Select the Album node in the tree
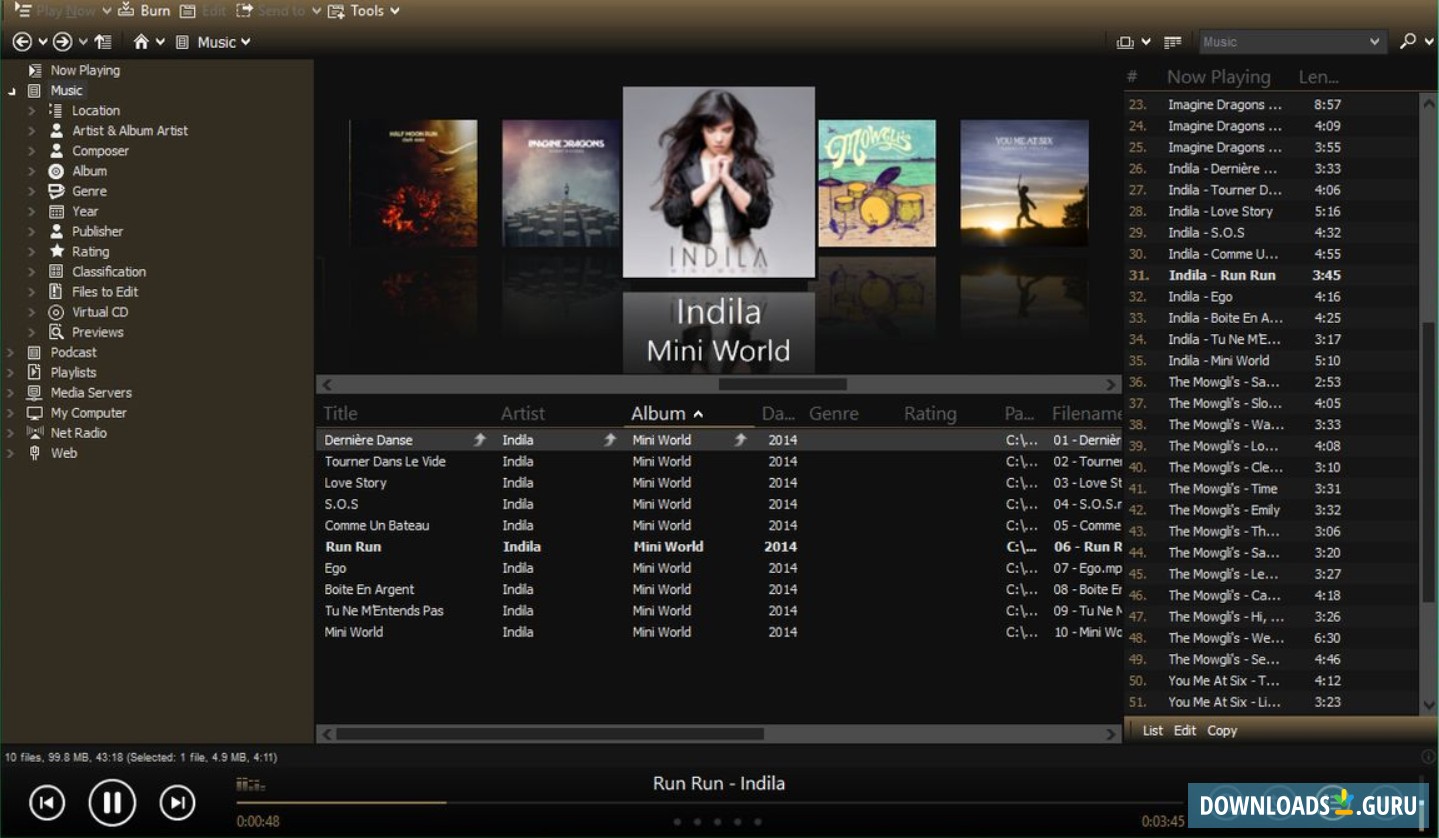This screenshot has height=838, width=1439. 89,171
